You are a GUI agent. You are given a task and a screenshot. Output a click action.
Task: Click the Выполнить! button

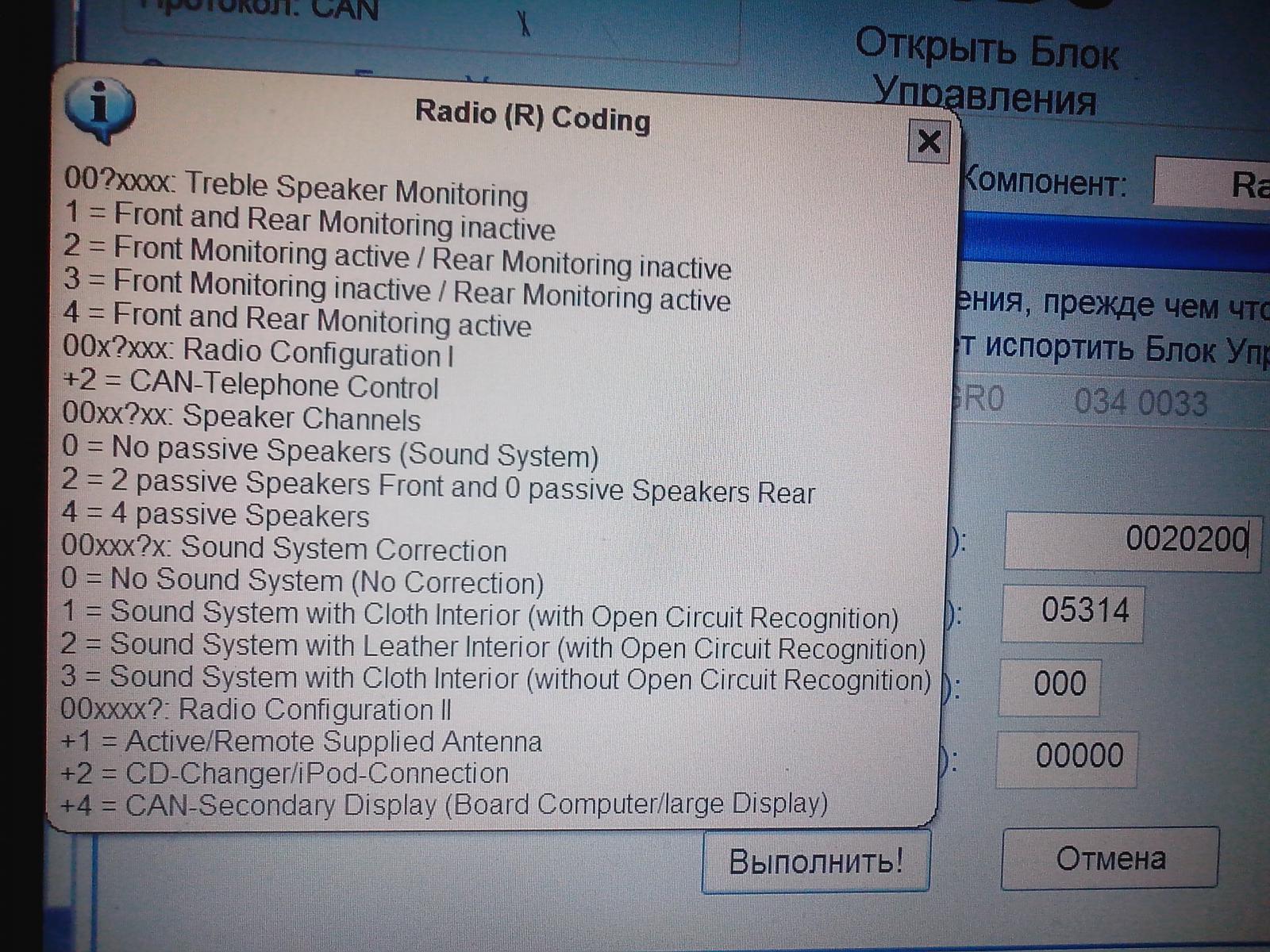coord(816,861)
